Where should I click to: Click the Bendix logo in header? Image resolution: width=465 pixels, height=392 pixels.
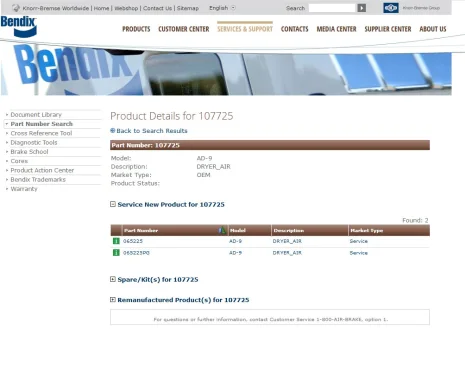coord(19,26)
